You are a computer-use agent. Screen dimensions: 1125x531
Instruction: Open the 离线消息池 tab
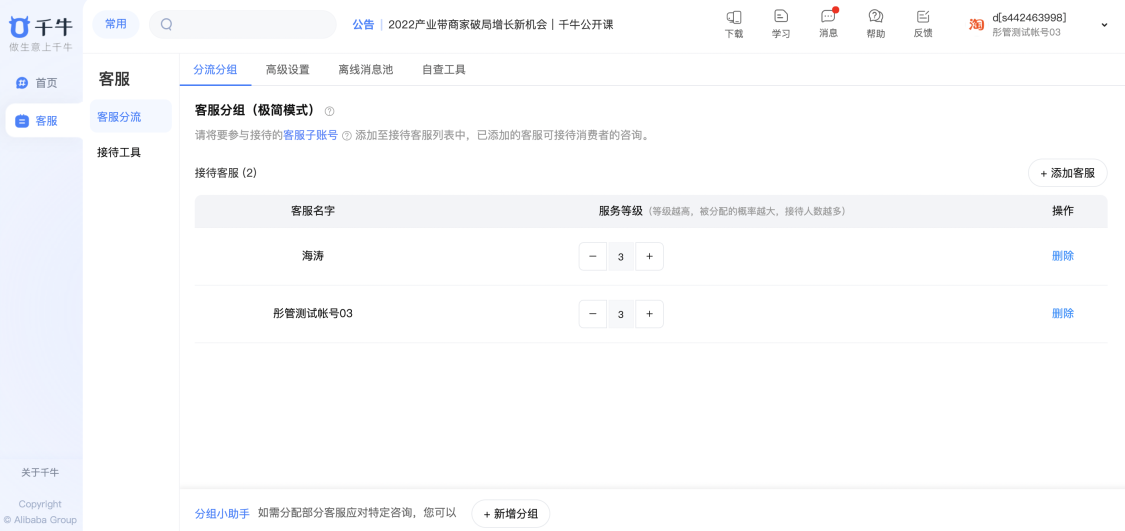pyautogui.click(x=365, y=70)
